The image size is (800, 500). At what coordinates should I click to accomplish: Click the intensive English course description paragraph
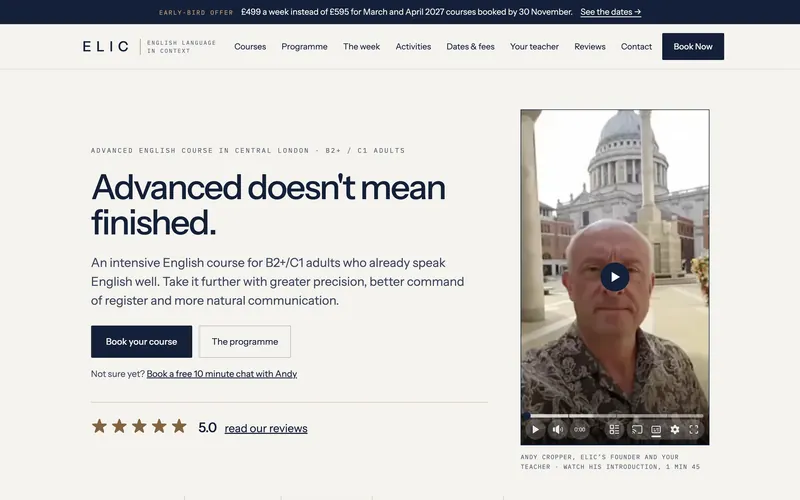(278, 282)
